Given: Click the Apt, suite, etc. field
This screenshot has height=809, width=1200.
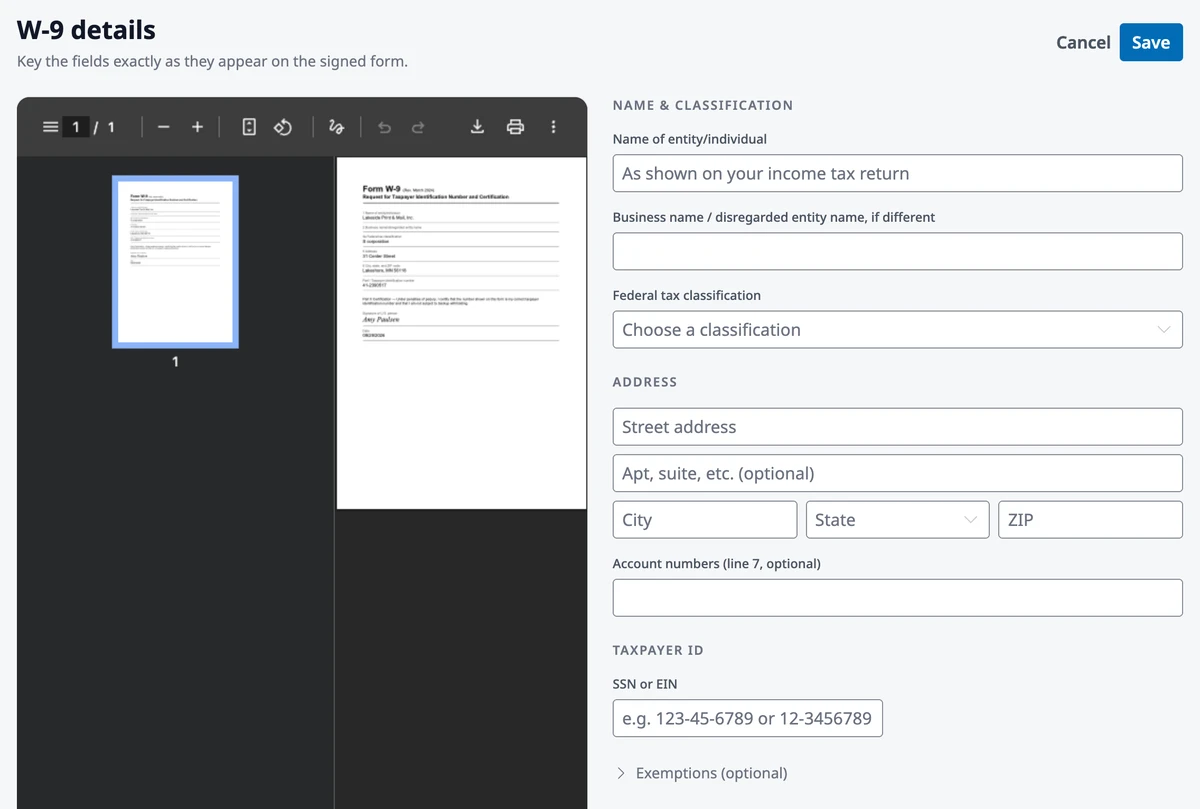Looking at the screenshot, I should [x=897, y=473].
